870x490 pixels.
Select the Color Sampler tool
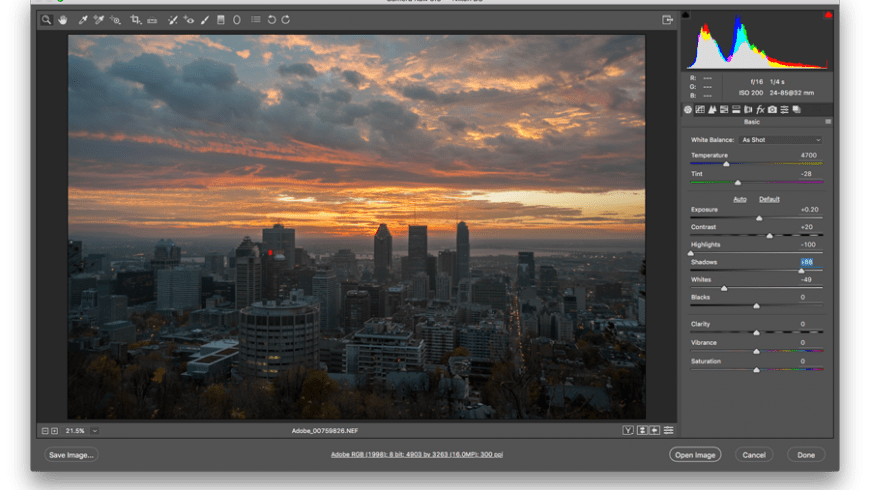99,20
